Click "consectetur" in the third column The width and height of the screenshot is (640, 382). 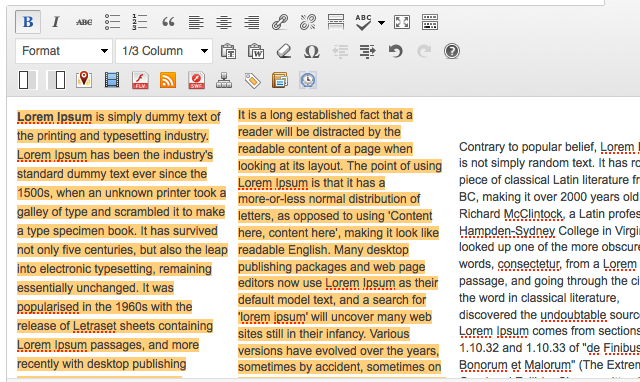click(x=529, y=264)
